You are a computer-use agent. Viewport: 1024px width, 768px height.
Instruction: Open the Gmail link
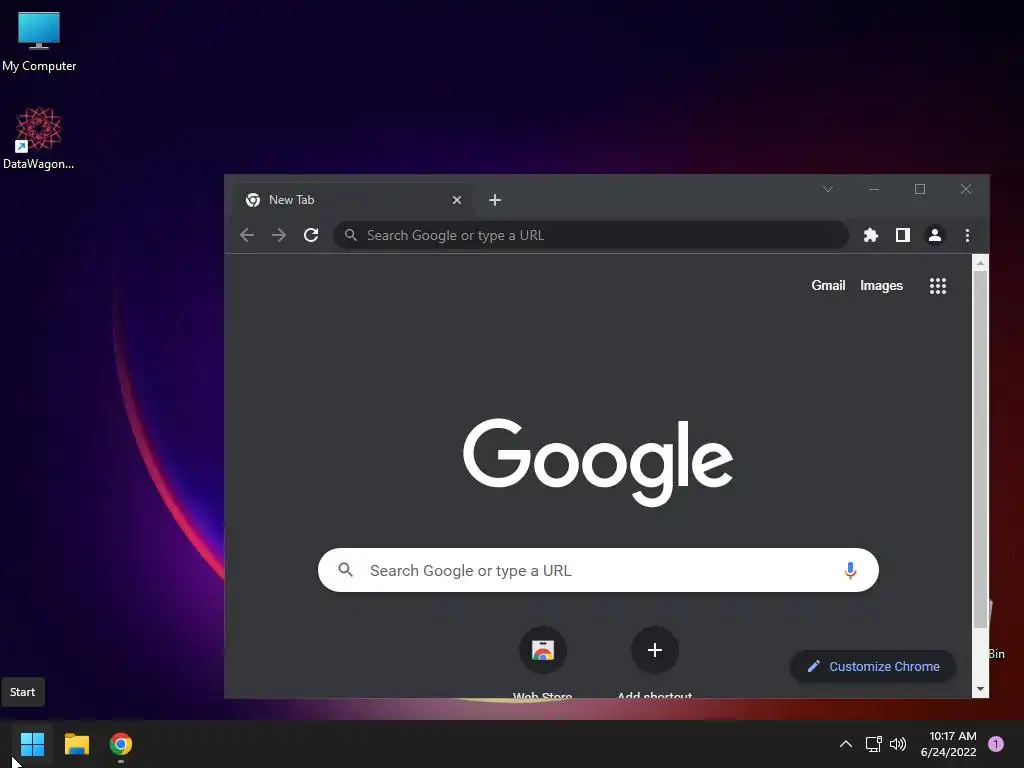[828, 285]
